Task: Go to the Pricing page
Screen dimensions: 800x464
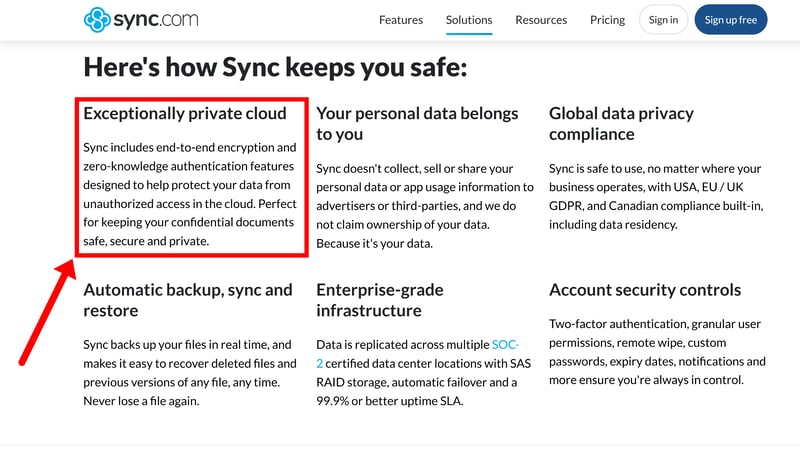Action: pyautogui.click(x=607, y=20)
